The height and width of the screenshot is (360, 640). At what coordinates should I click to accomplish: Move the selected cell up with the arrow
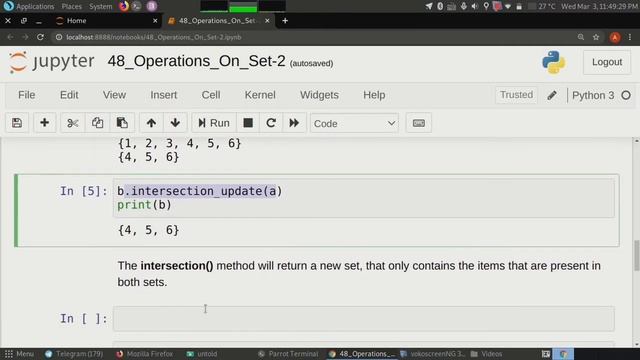(151, 123)
